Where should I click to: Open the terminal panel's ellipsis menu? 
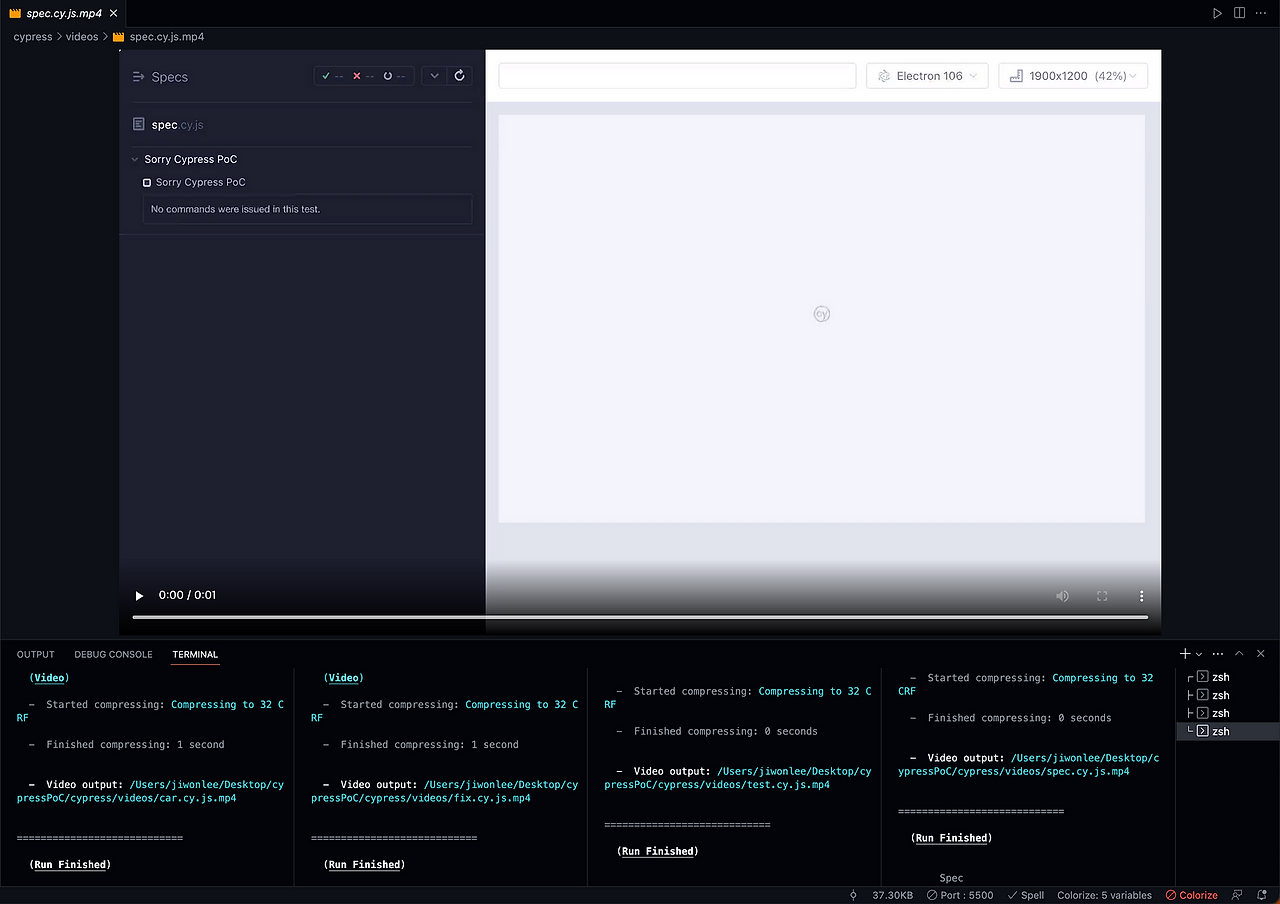click(x=1218, y=654)
